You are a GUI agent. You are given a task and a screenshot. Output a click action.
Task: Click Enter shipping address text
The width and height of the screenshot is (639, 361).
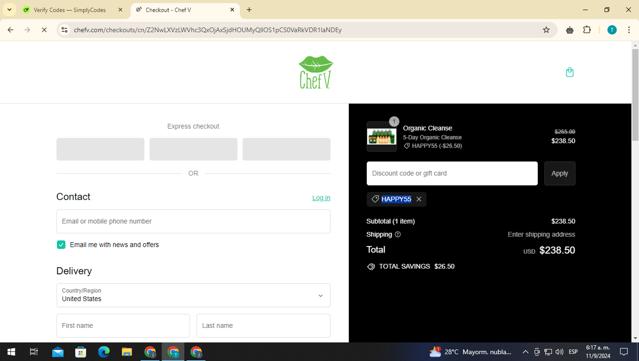(541, 234)
